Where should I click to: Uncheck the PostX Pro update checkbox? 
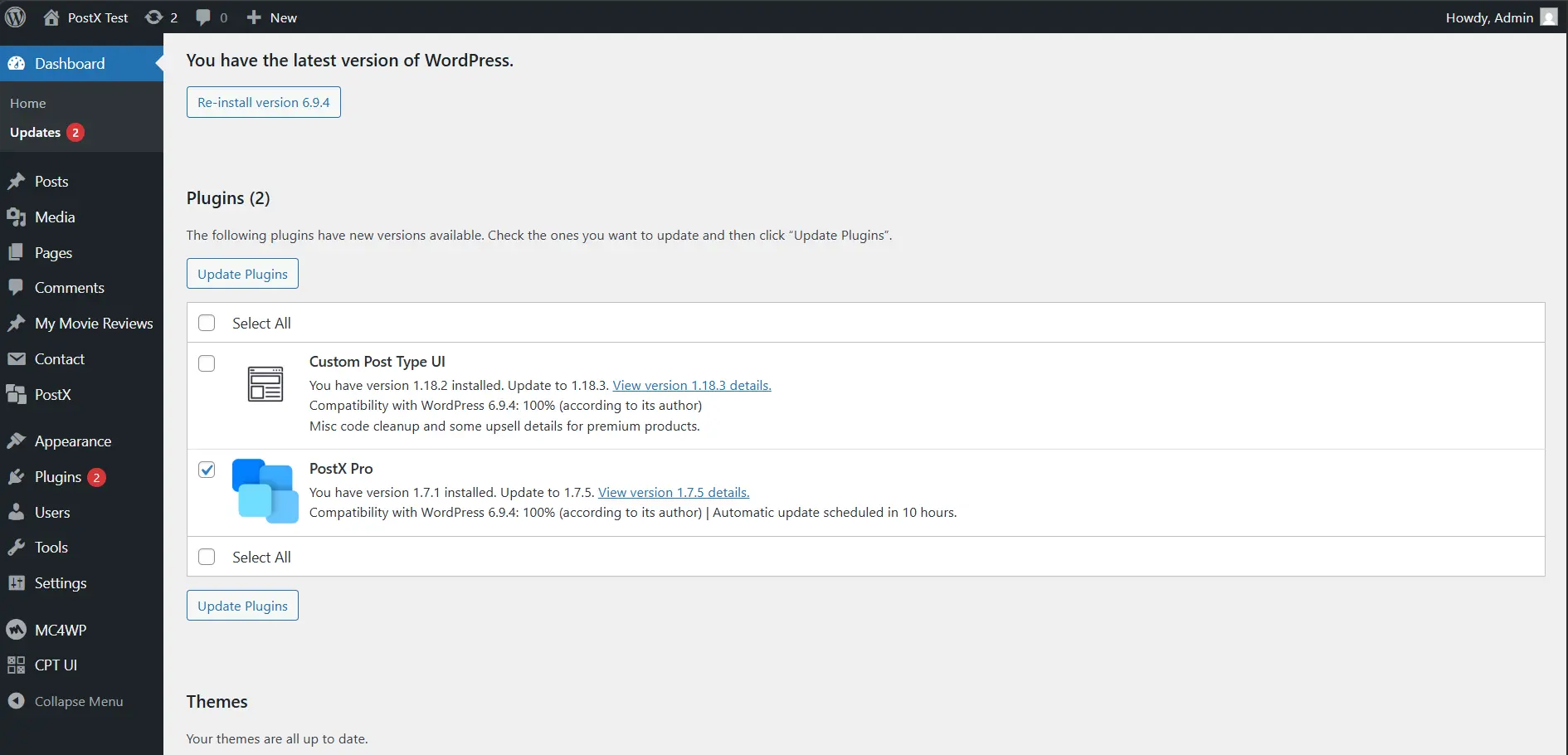pos(206,469)
